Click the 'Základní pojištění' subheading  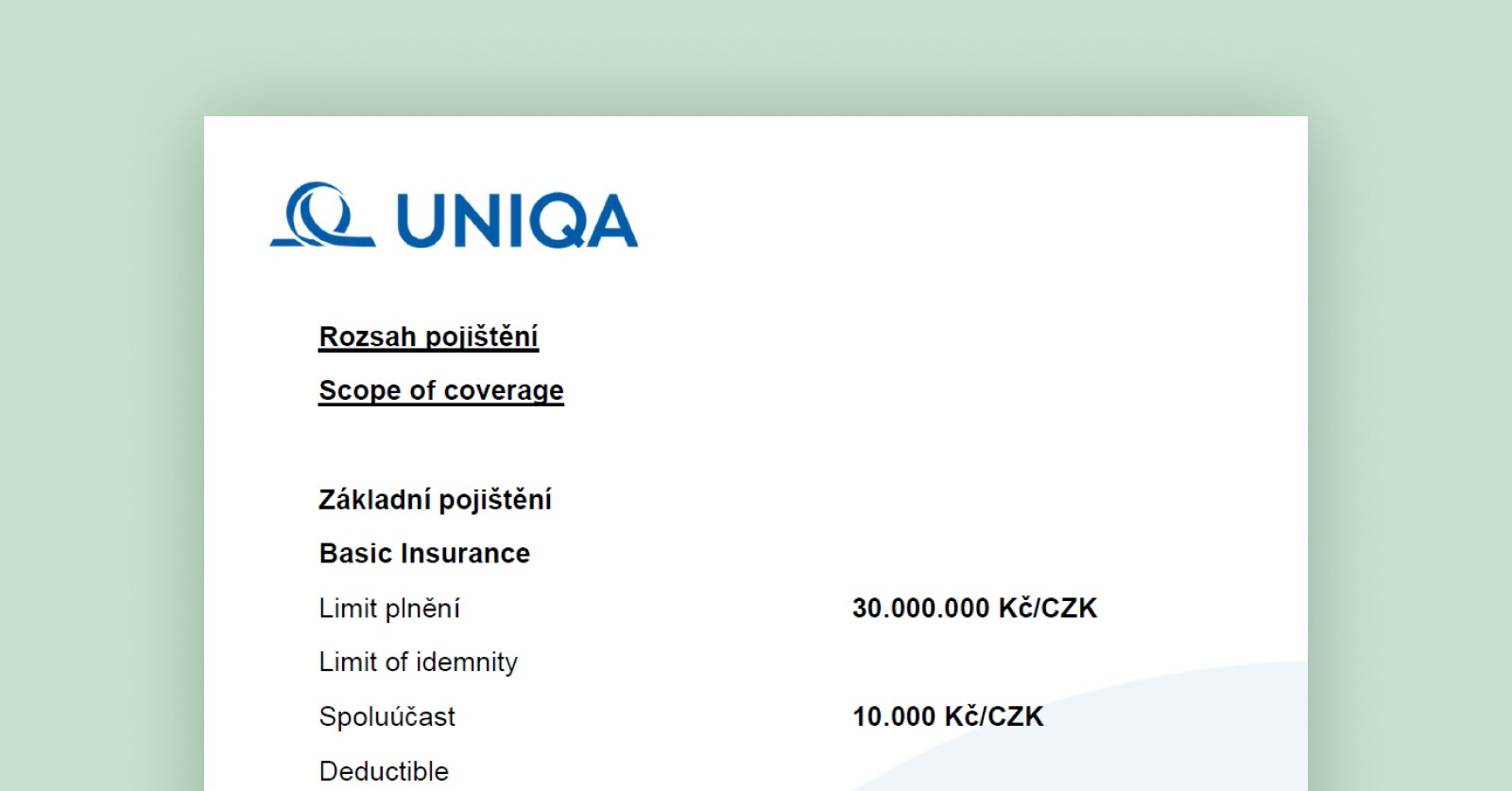(x=435, y=499)
